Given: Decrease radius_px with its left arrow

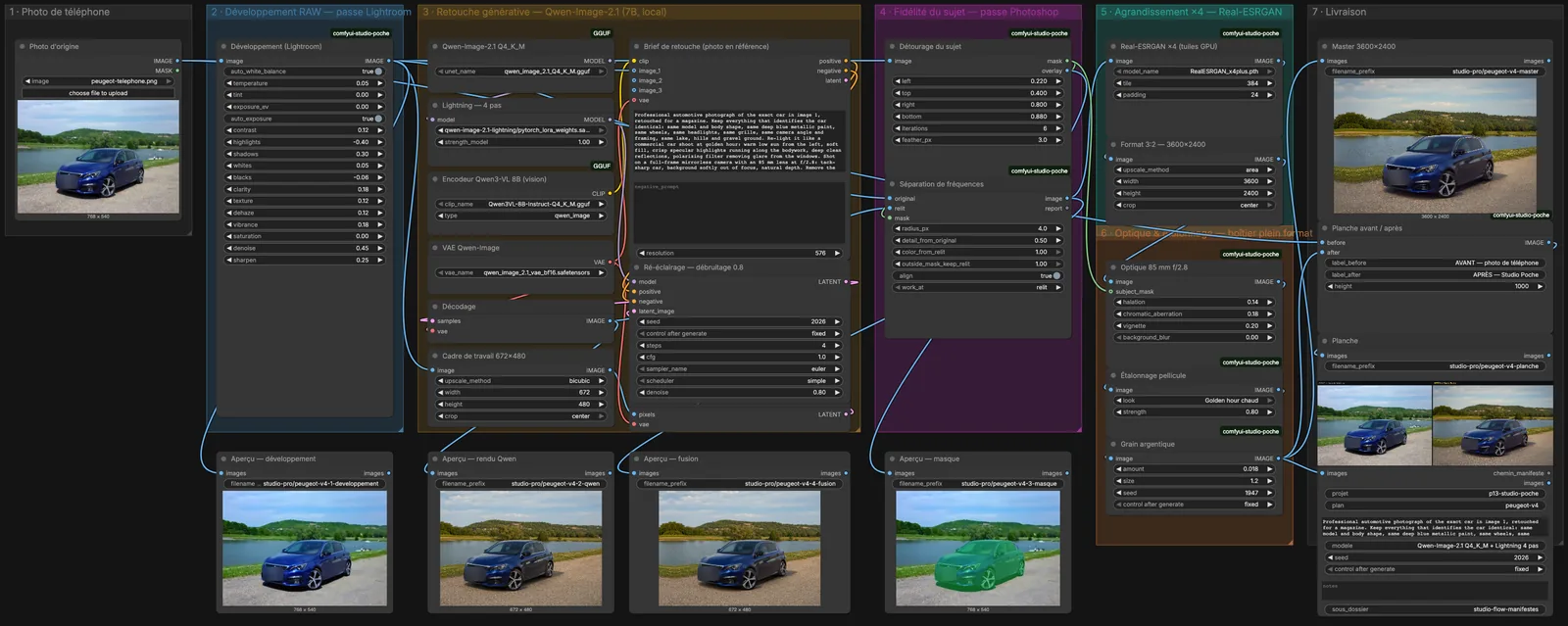Looking at the screenshot, I should 897,228.
